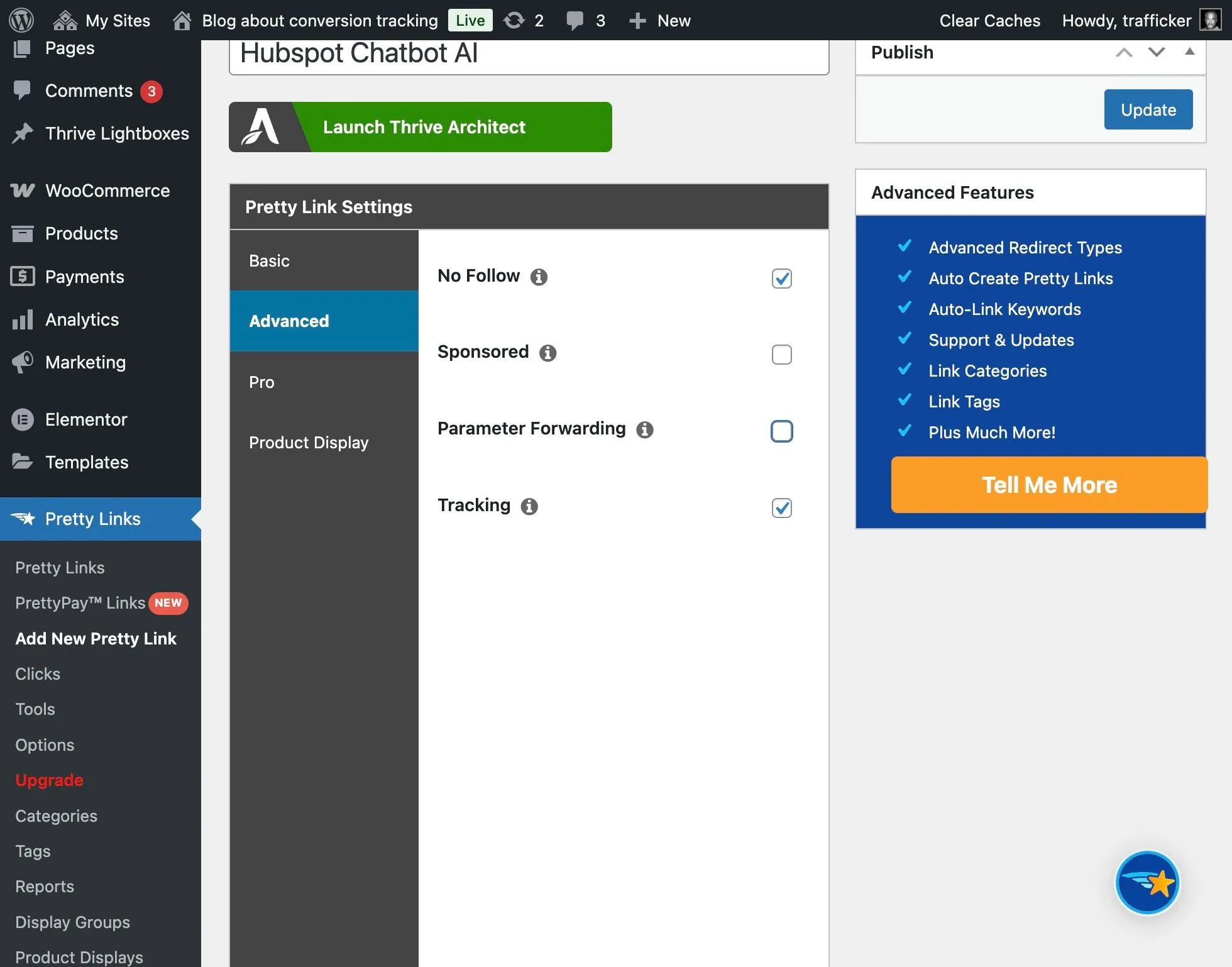Click the Templates folder icon

point(23,461)
